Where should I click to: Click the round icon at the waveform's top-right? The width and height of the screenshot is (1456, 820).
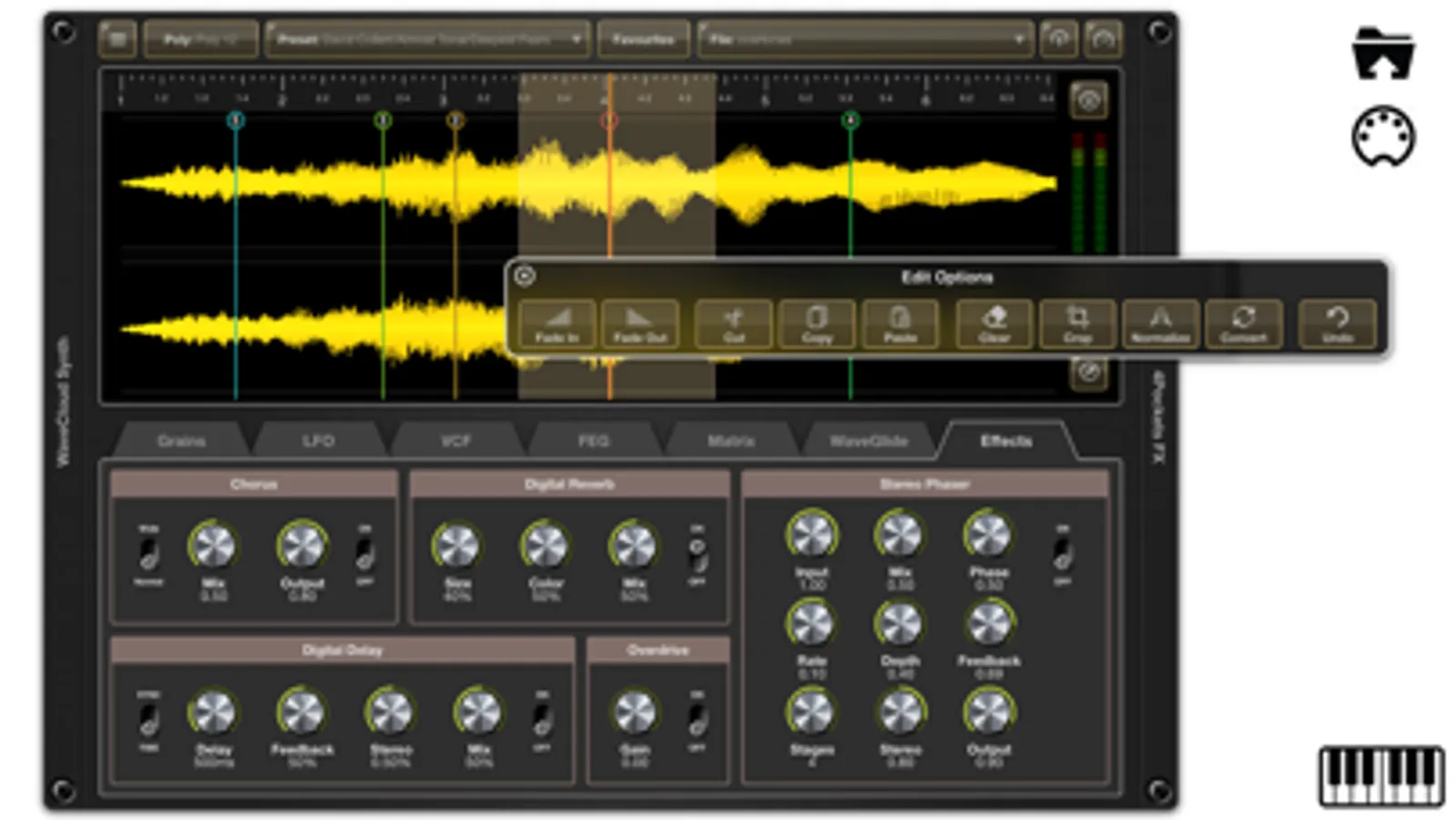coord(1089,100)
